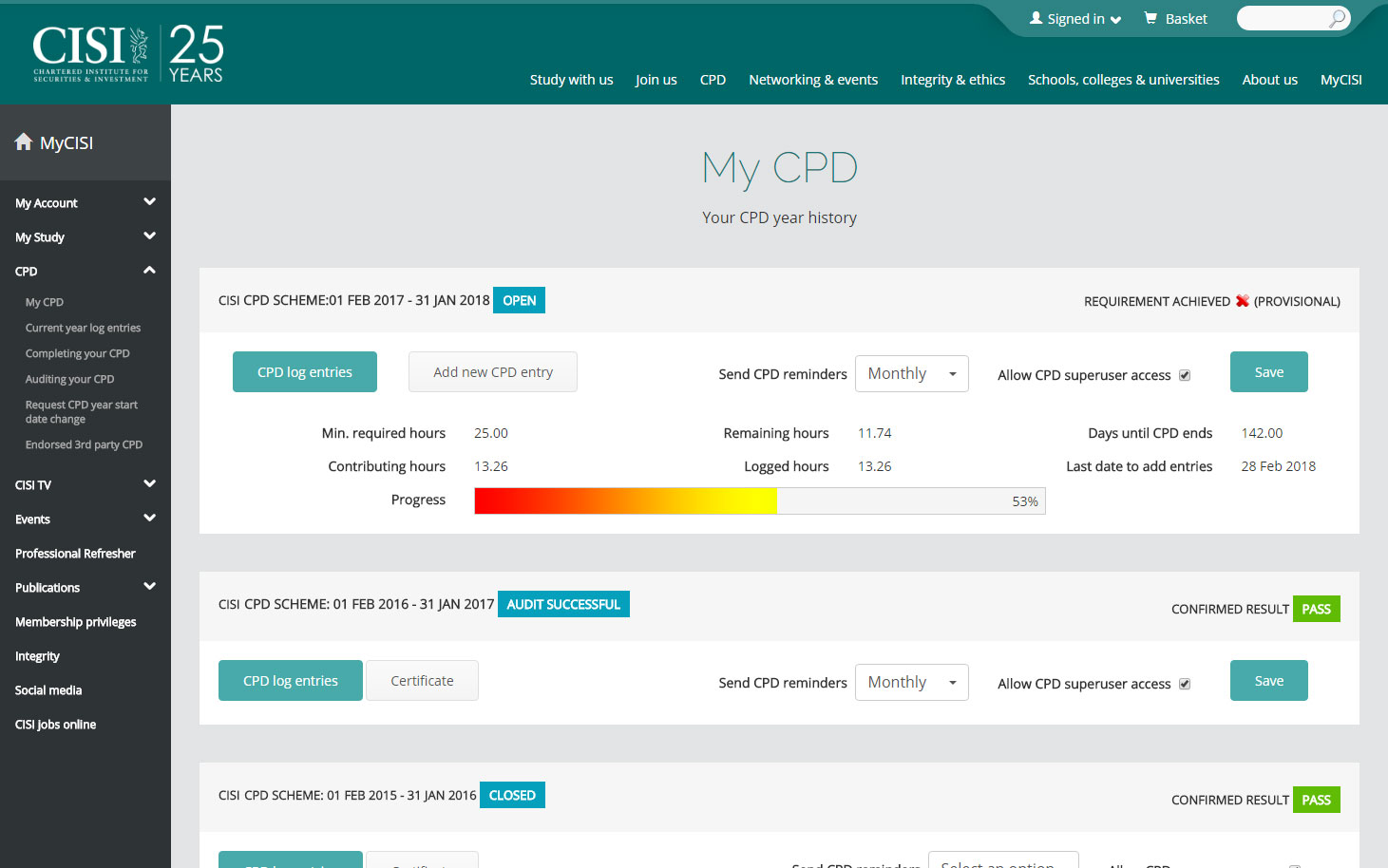This screenshot has width=1388, height=868.
Task: Click Add new CPD entry button
Action: click(x=492, y=372)
